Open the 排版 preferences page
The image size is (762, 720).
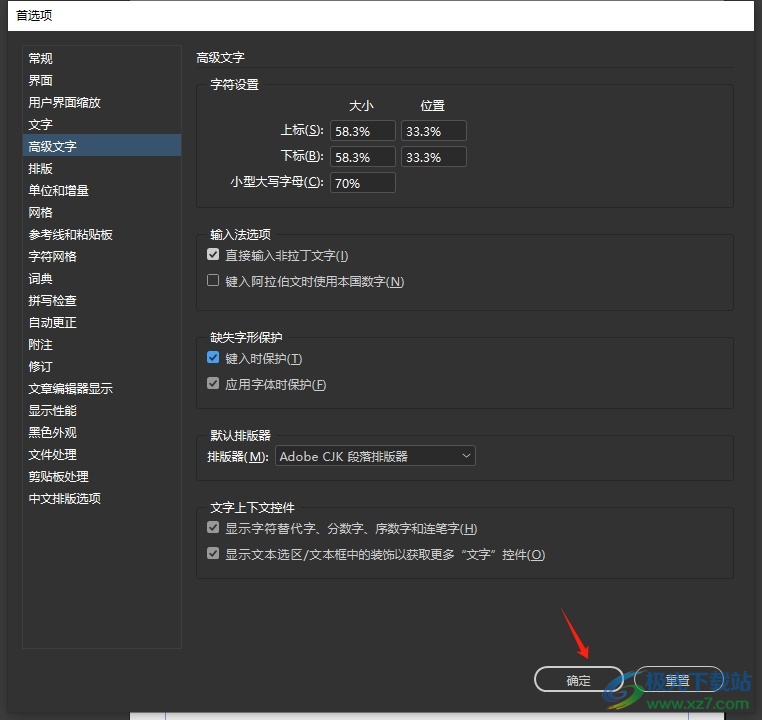(102, 169)
